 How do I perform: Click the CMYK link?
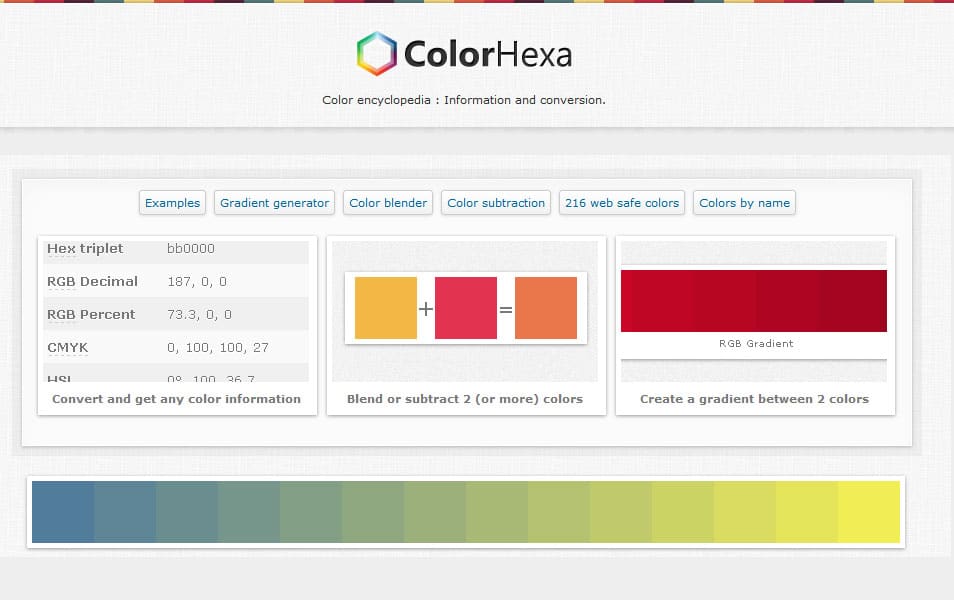66,347
